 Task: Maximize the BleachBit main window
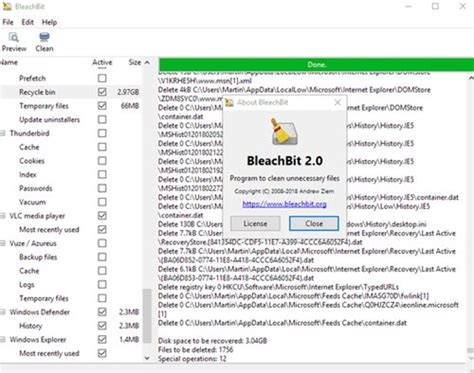coord(435,6)
